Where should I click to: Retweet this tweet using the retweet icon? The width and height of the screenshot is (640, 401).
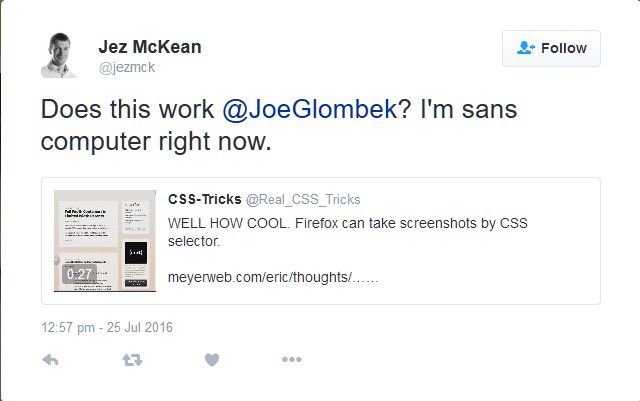(x=131, y=360)
